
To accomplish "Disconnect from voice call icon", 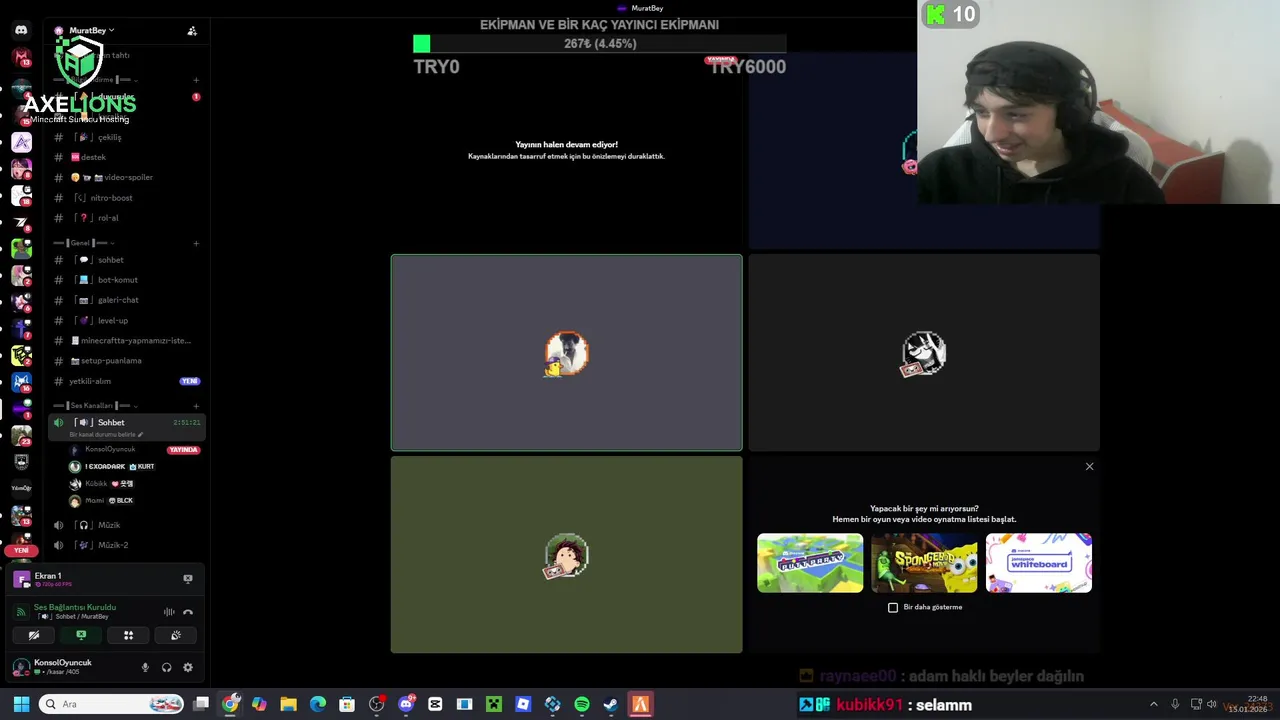I will tap(187, 612).
